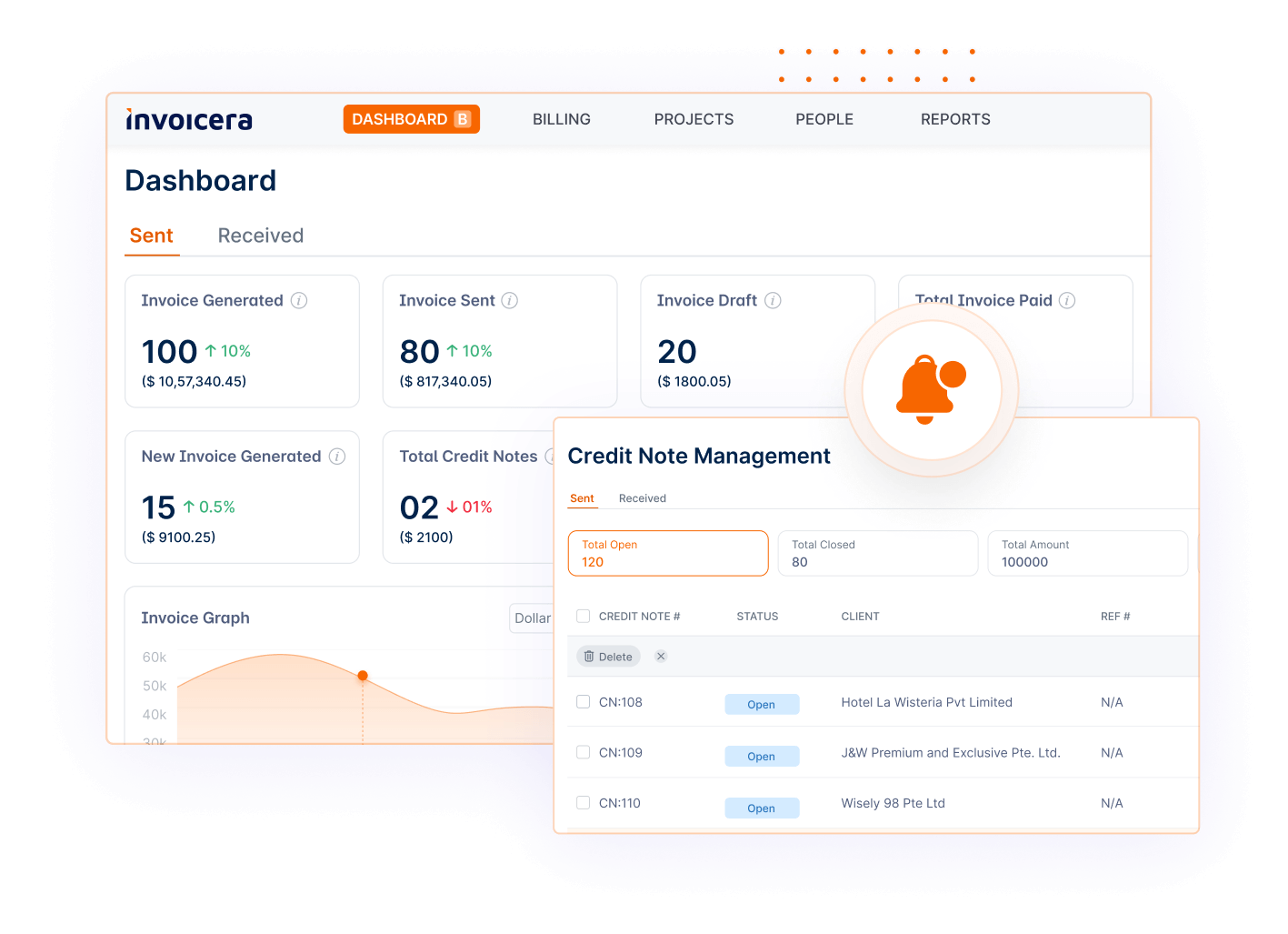Screen dimensions: 1288x934
Task: Switch to Dashboard Received tab
Action: coord(261,236)
